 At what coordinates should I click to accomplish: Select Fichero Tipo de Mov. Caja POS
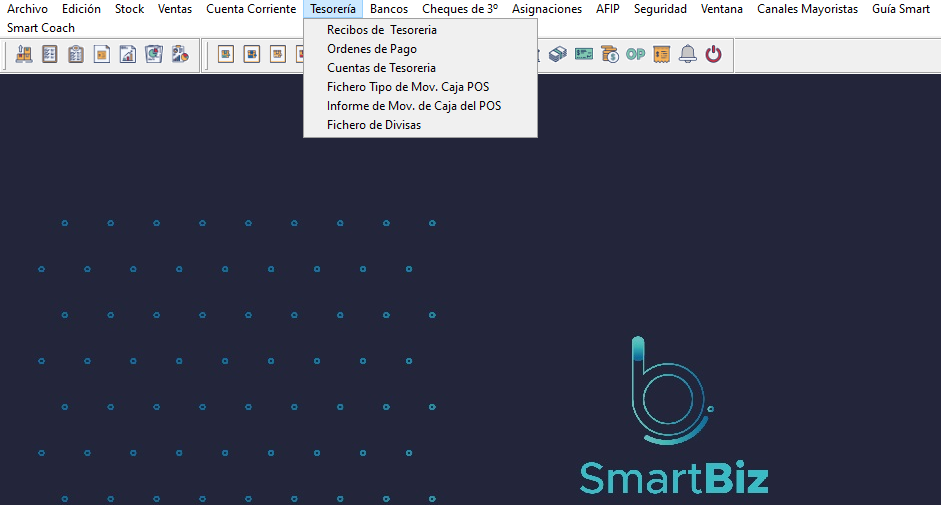[x=408, y=87]
